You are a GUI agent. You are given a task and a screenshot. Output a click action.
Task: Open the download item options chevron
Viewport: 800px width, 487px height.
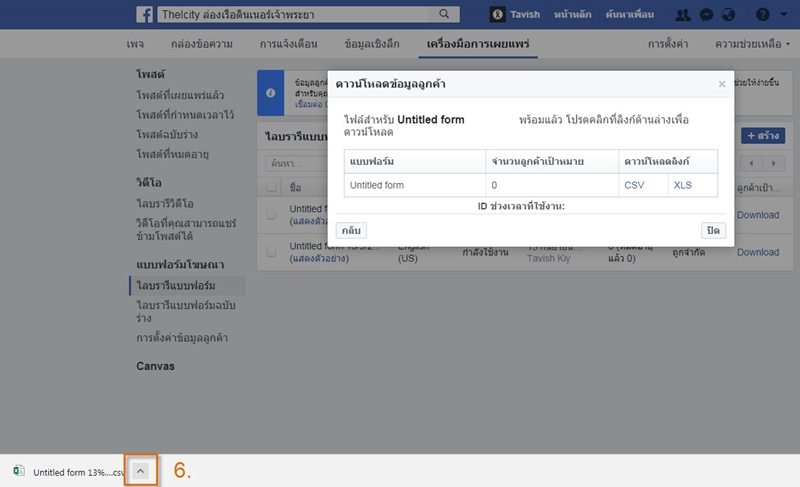[140, 471]
